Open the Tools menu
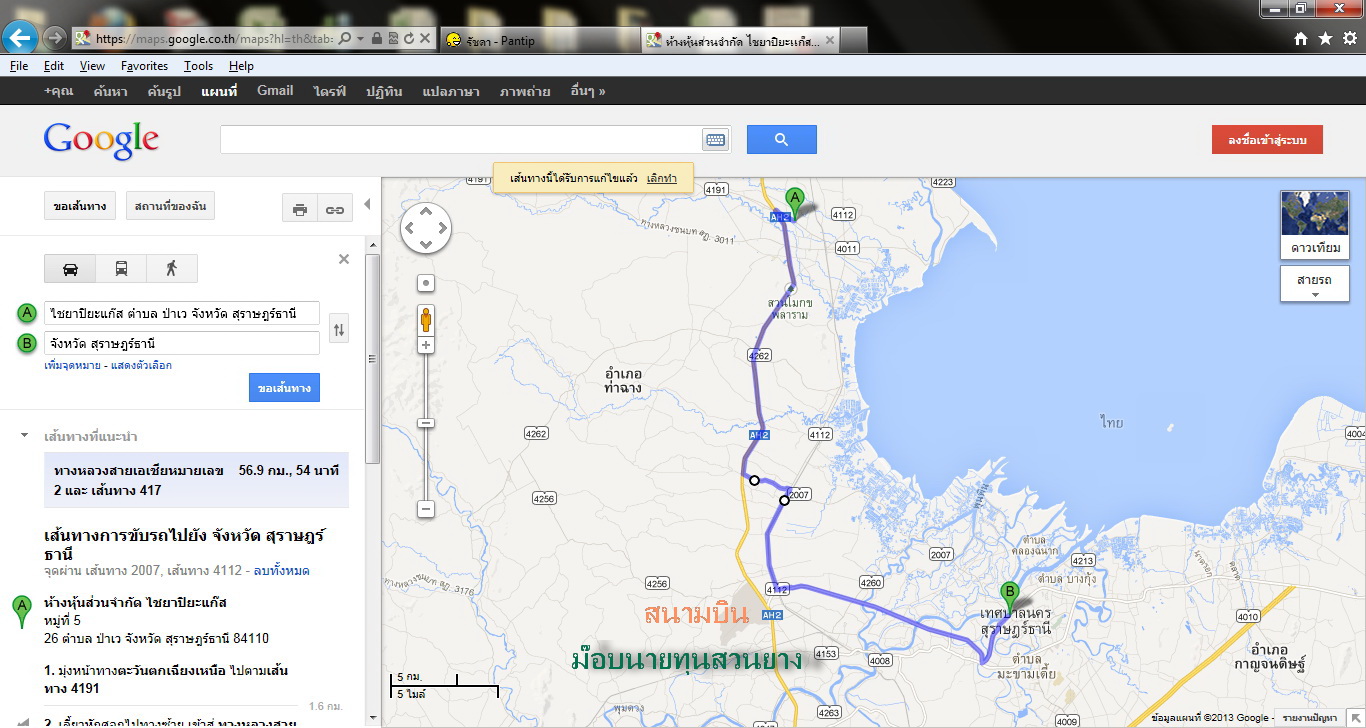This screenshot has height=728, width=1366. (x=198, y=66)
